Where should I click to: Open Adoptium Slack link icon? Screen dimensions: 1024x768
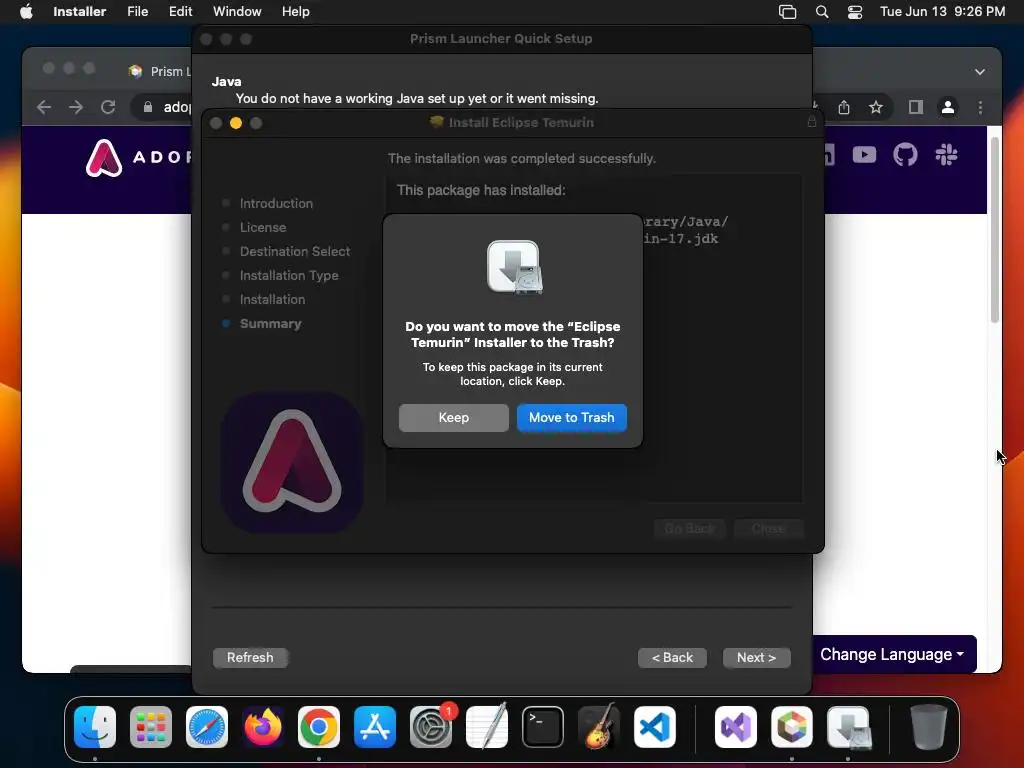(x=946, y=155)
